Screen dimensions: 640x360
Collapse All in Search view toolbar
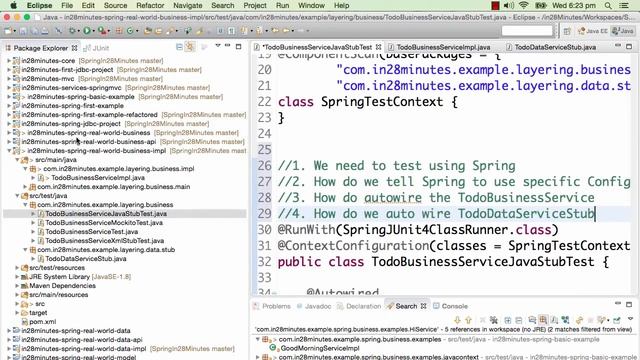tap(519, 320)
